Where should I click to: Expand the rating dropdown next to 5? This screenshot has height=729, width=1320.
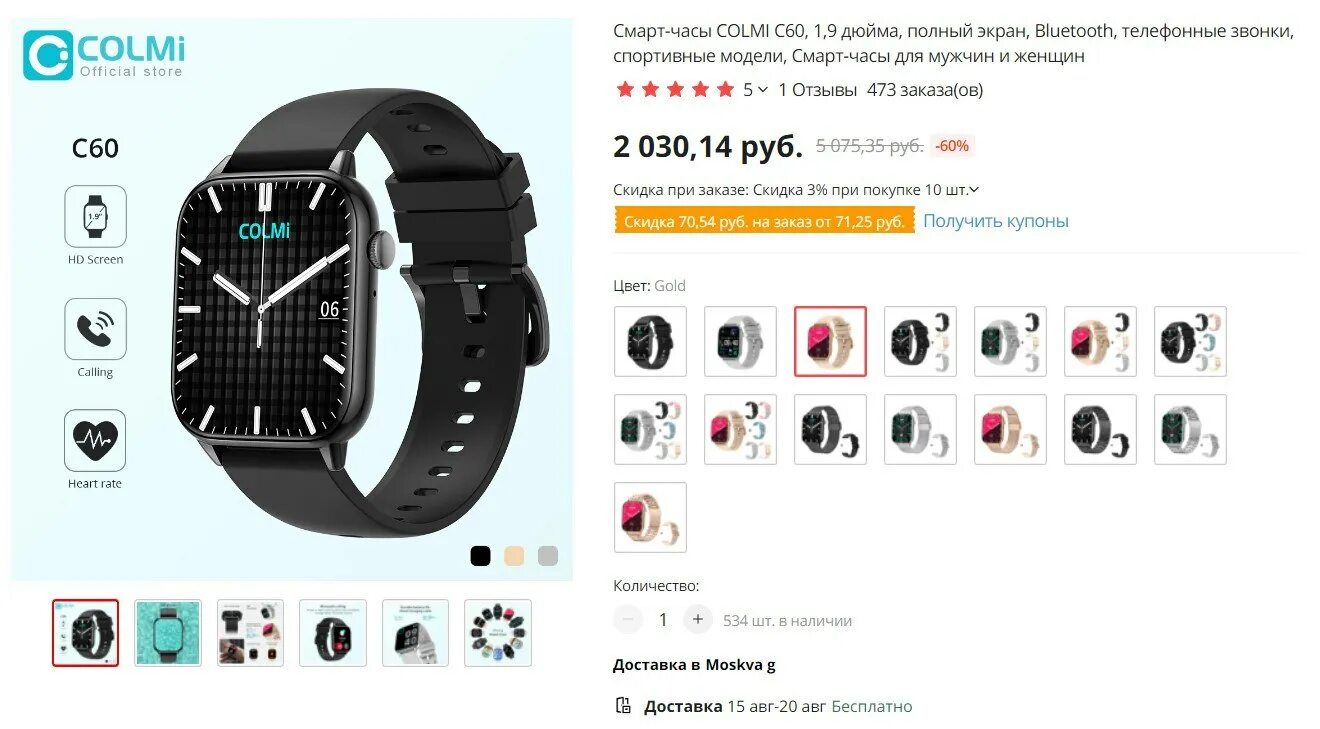coord(763,90)
